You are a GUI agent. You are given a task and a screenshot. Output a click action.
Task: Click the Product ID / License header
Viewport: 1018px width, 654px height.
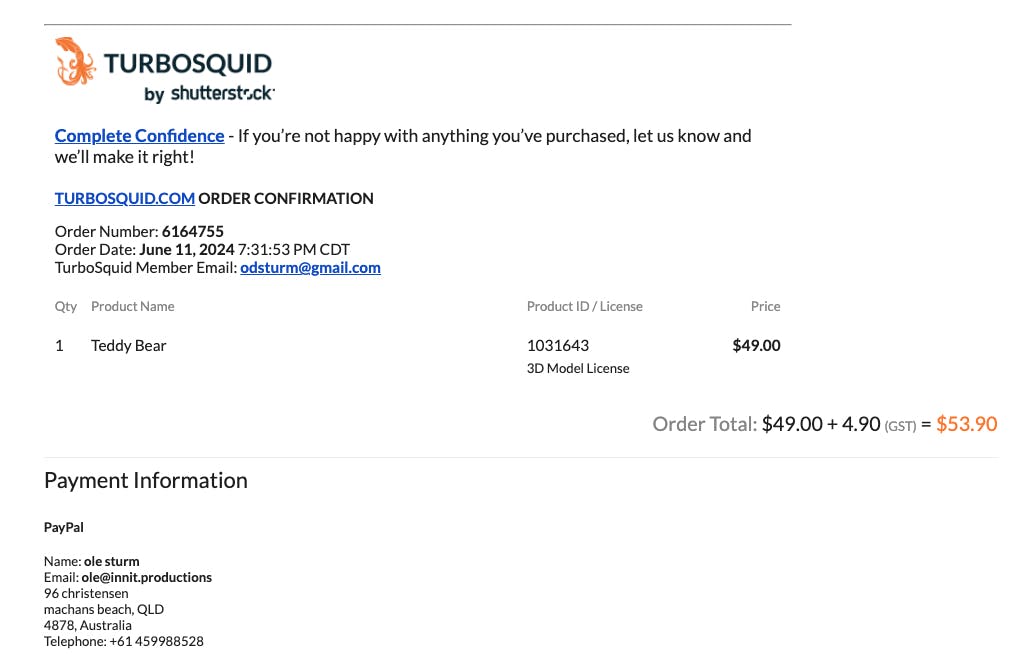[584, 306]
